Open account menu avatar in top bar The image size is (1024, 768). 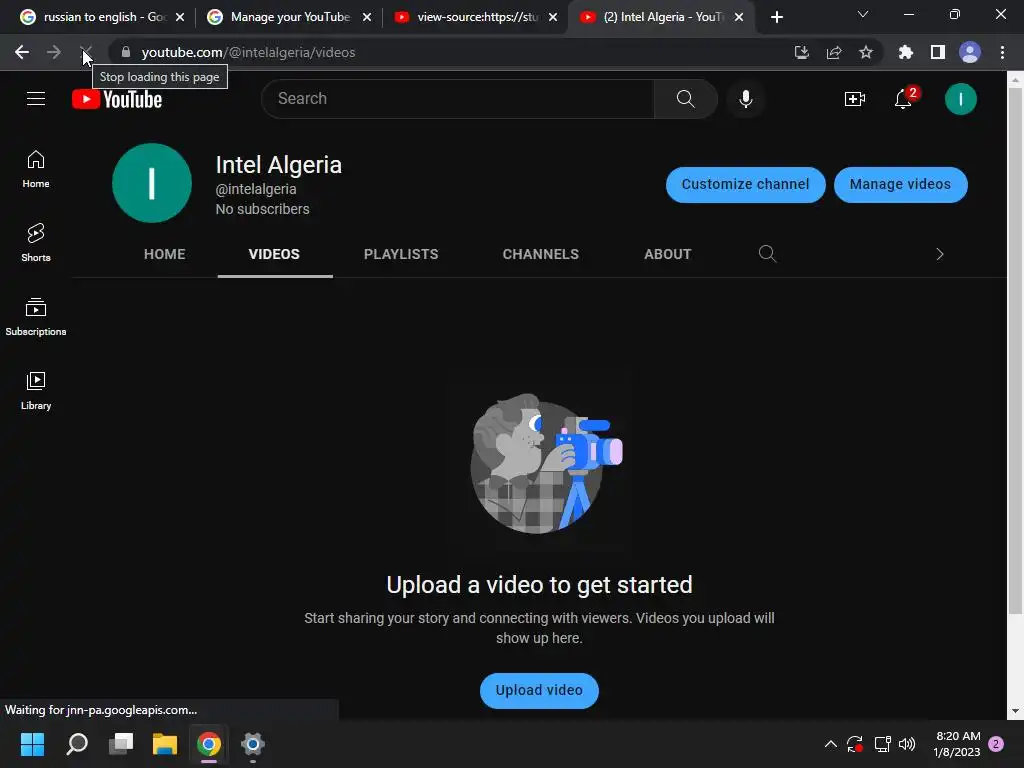[960, 99]
